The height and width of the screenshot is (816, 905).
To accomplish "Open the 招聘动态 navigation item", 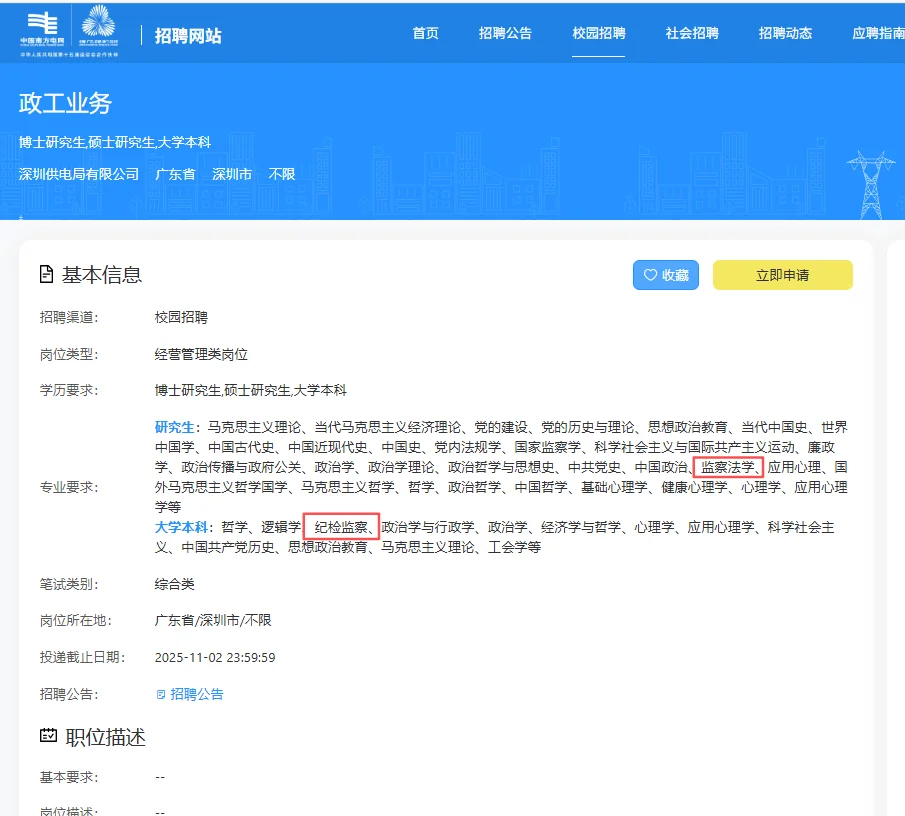I will click(x=785, y=33).
